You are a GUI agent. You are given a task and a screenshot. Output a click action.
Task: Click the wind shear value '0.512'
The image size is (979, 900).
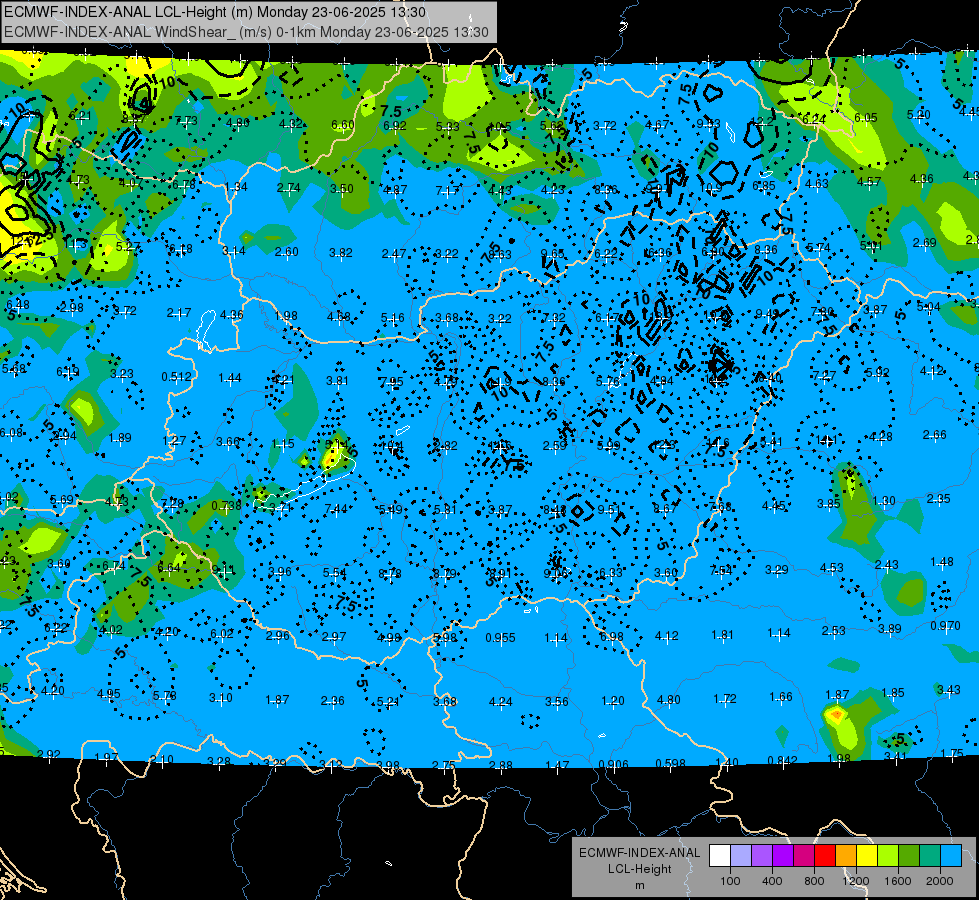point(176,377)
